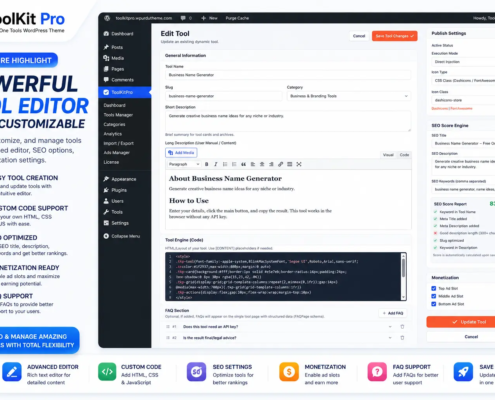Click the plus New item in admin bar
495x400 pixels.
[209, 18]
